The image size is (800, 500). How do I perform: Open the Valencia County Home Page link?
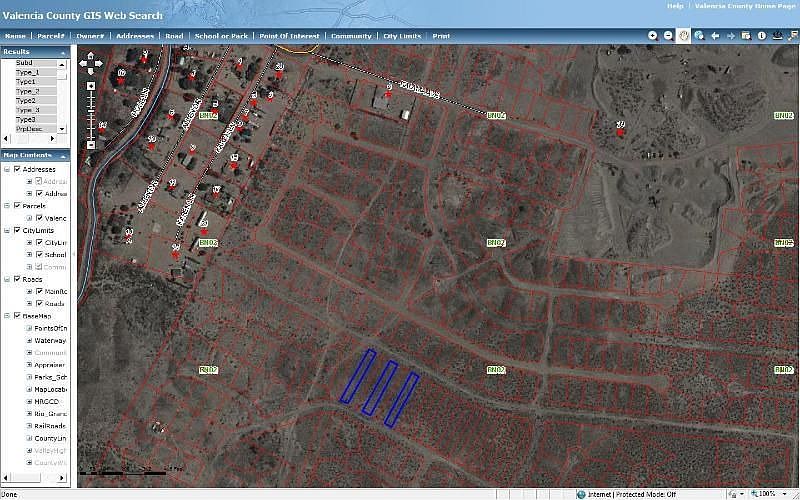click(742, 6)
